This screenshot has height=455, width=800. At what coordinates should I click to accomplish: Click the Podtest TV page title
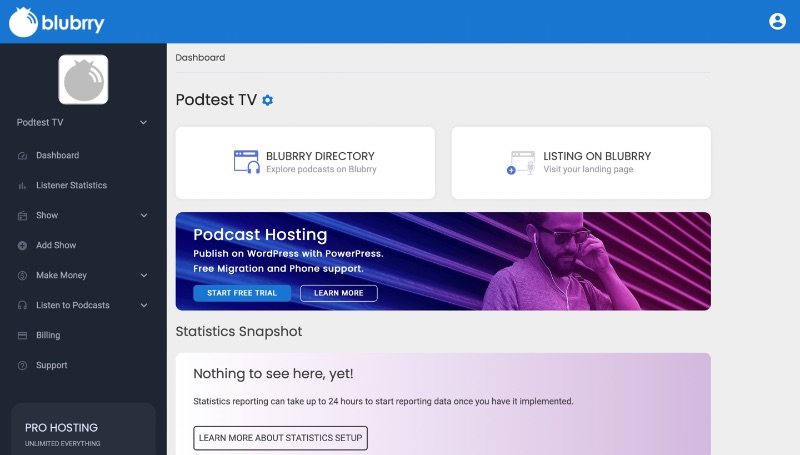[216, 99]
